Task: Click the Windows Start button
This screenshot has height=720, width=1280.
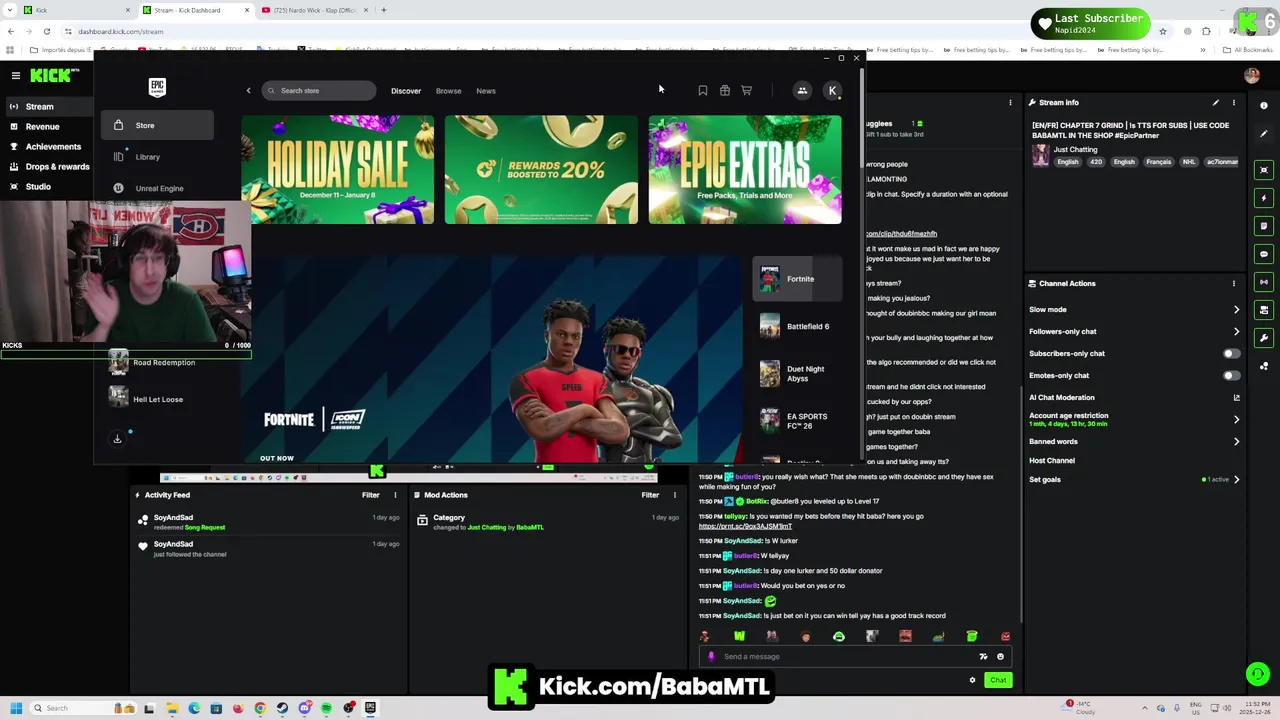Action: tap(16, 708)
